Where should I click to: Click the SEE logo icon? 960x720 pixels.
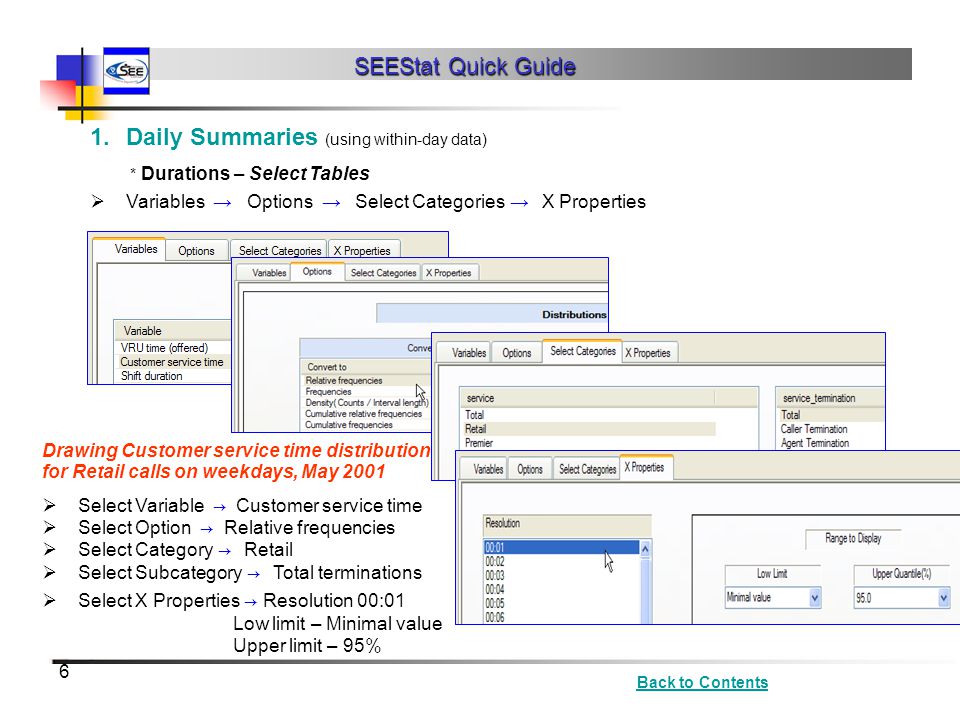pyautogui.click(x=126, y=71)
